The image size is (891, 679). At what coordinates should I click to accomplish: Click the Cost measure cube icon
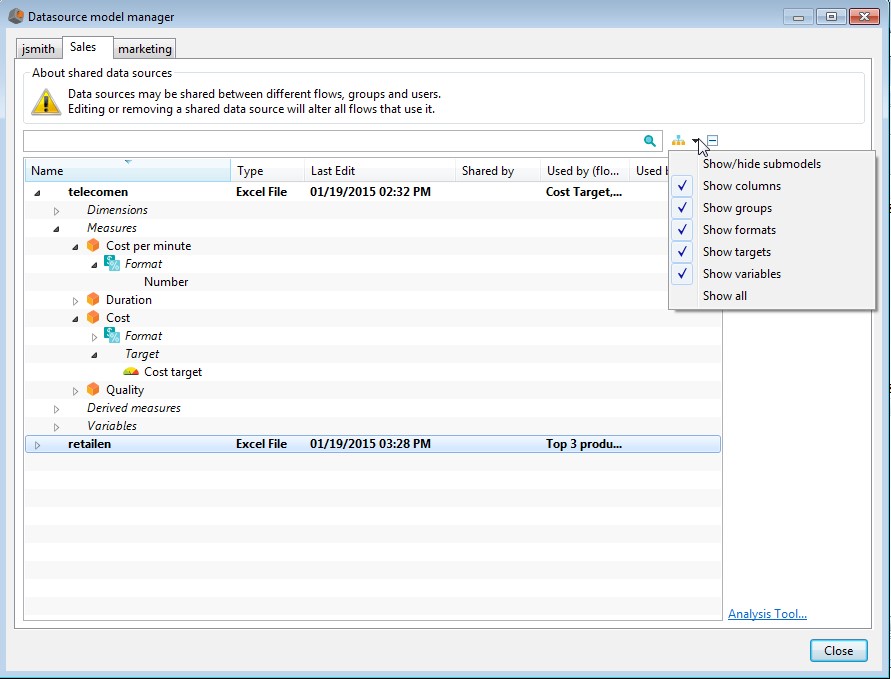pos(93,318)
